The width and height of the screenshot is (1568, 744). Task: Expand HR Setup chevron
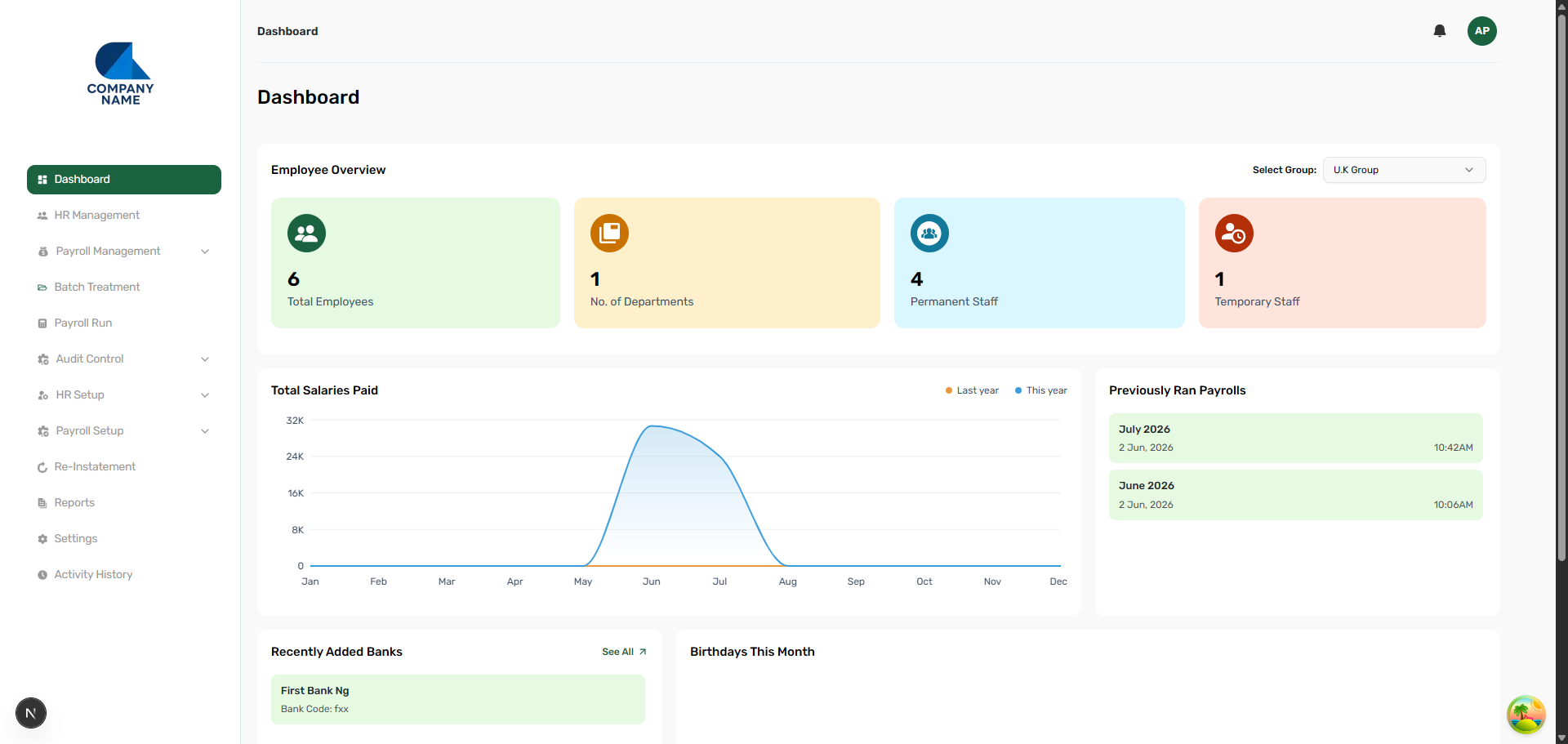(205, 395)
